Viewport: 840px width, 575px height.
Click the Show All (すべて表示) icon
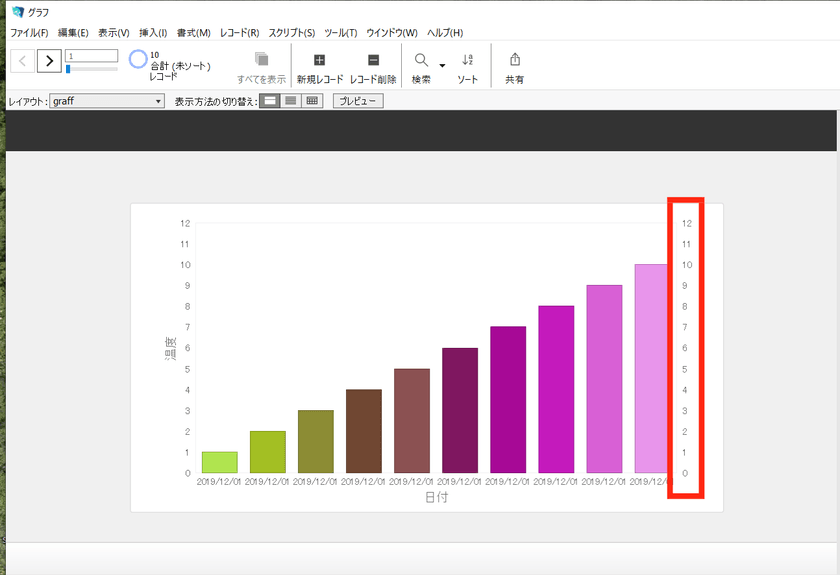pyautogui.click(x=261, y=60)
